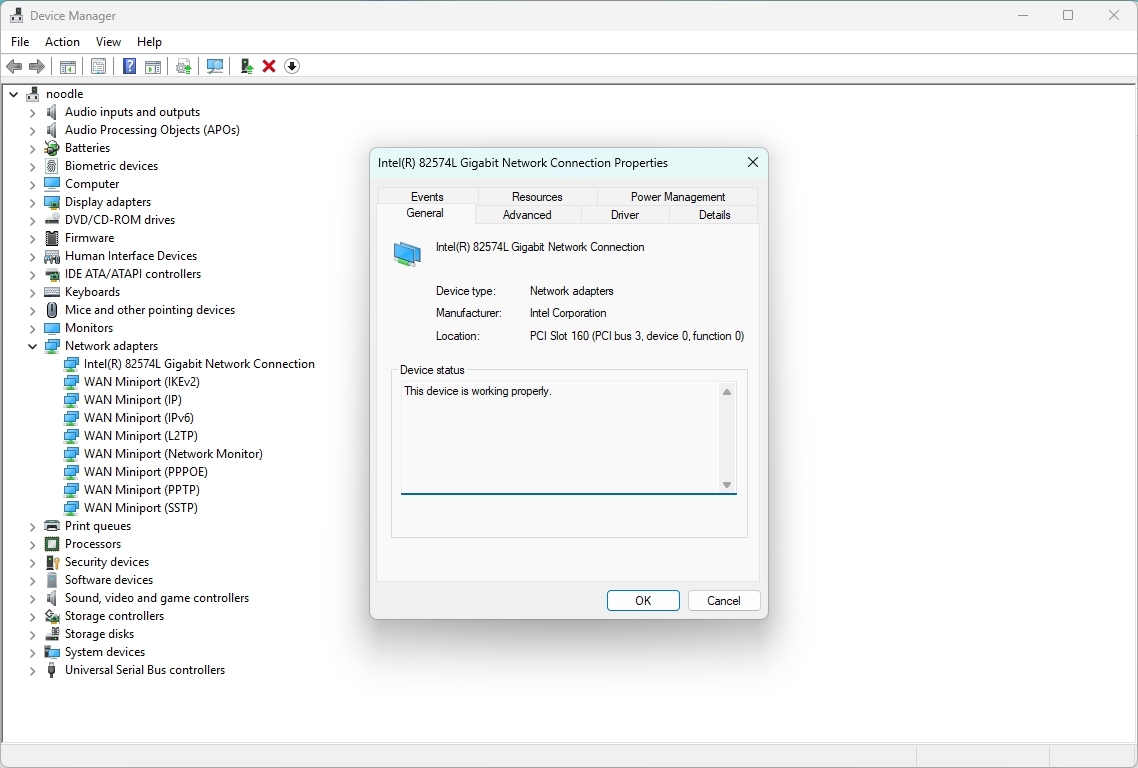Expand the Monitors node
Image resolution: width=1138 pixels, height=768 pixels.
pyautogui.click(x=32, y=328)
